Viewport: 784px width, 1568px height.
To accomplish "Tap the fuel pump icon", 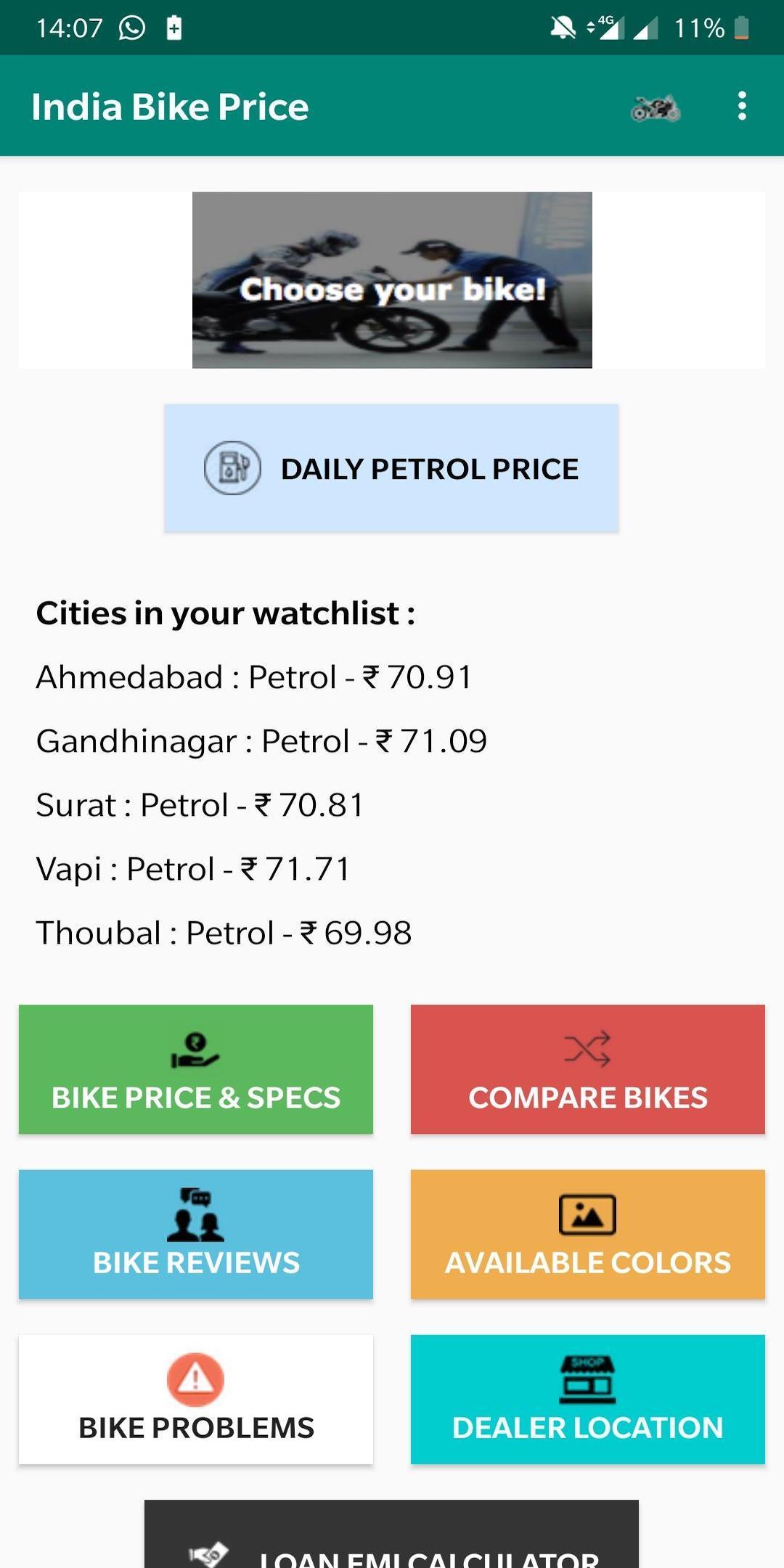I will click(232, 468).
